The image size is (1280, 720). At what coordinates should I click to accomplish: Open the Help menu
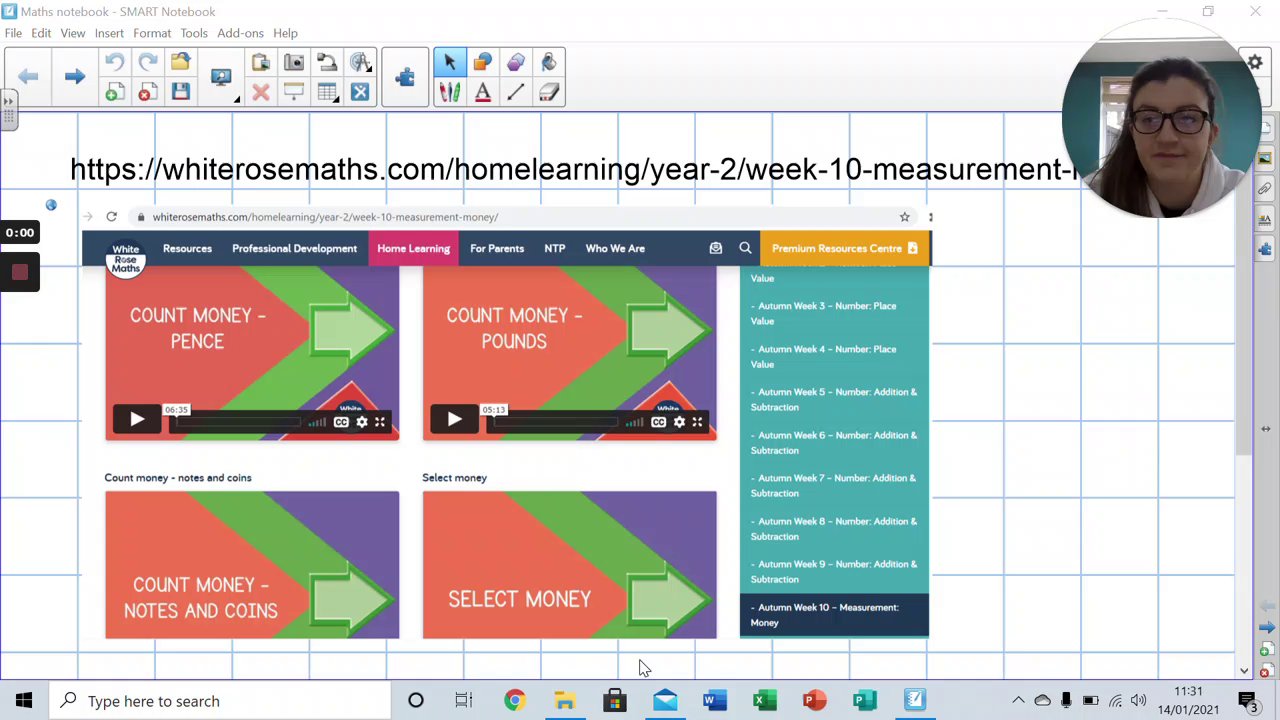[x=285, y=33]
